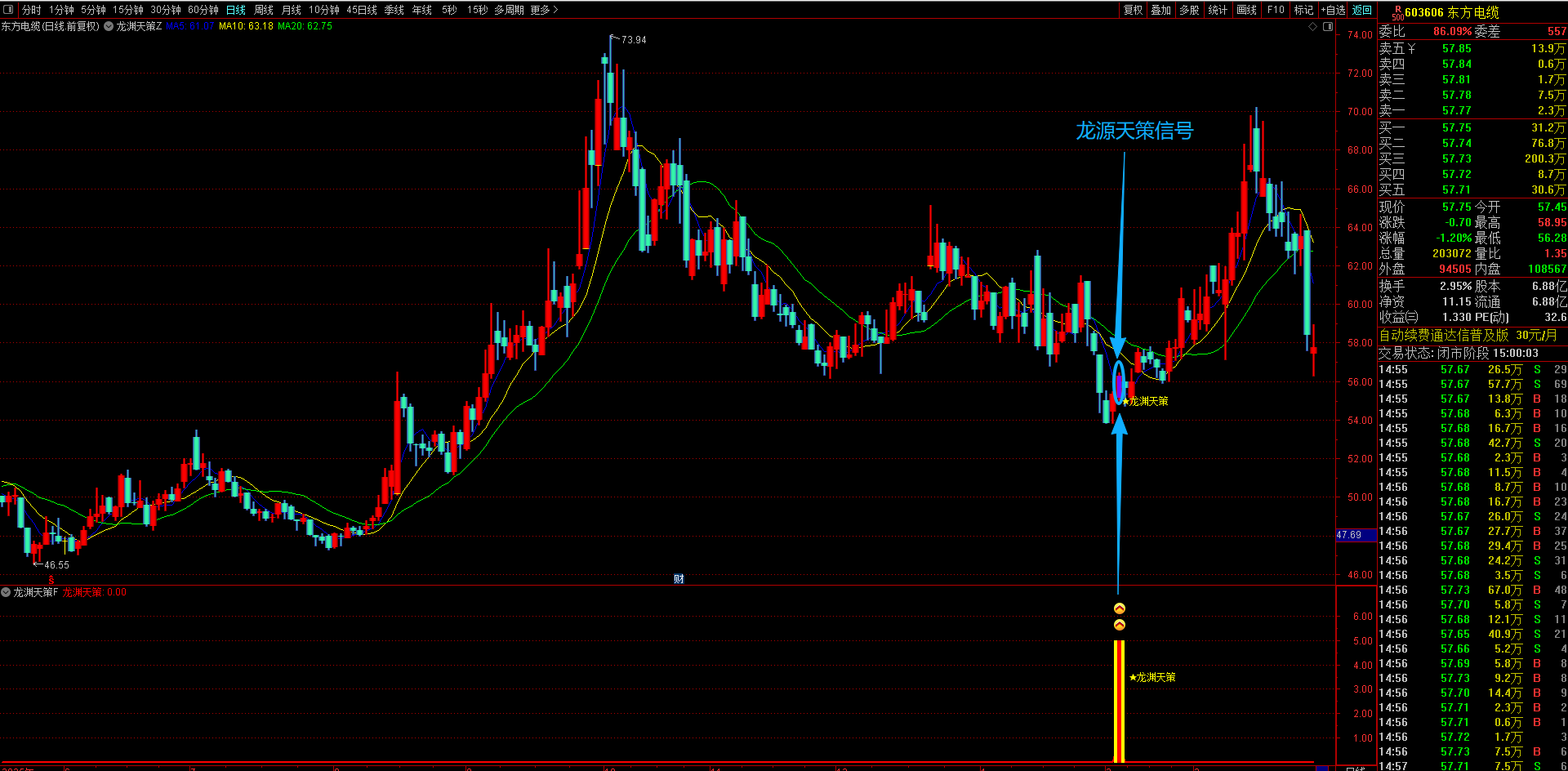The image size is (1568, 771).
Task: Open the 自动续费通达信普及版 30元/月 link
Action: [1468, 336]
